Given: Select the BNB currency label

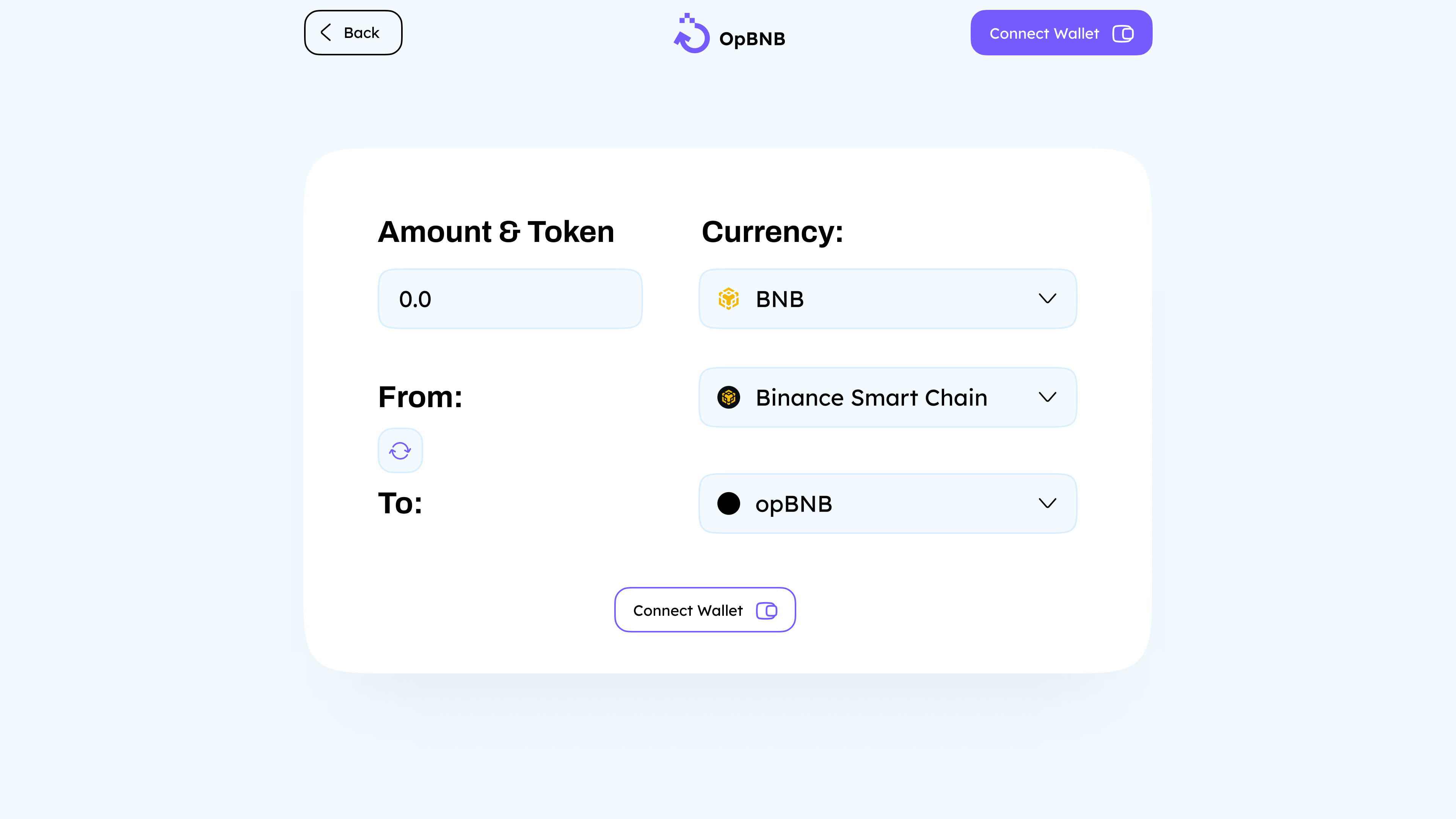Looking at the screenshot, I should point(780,299).
